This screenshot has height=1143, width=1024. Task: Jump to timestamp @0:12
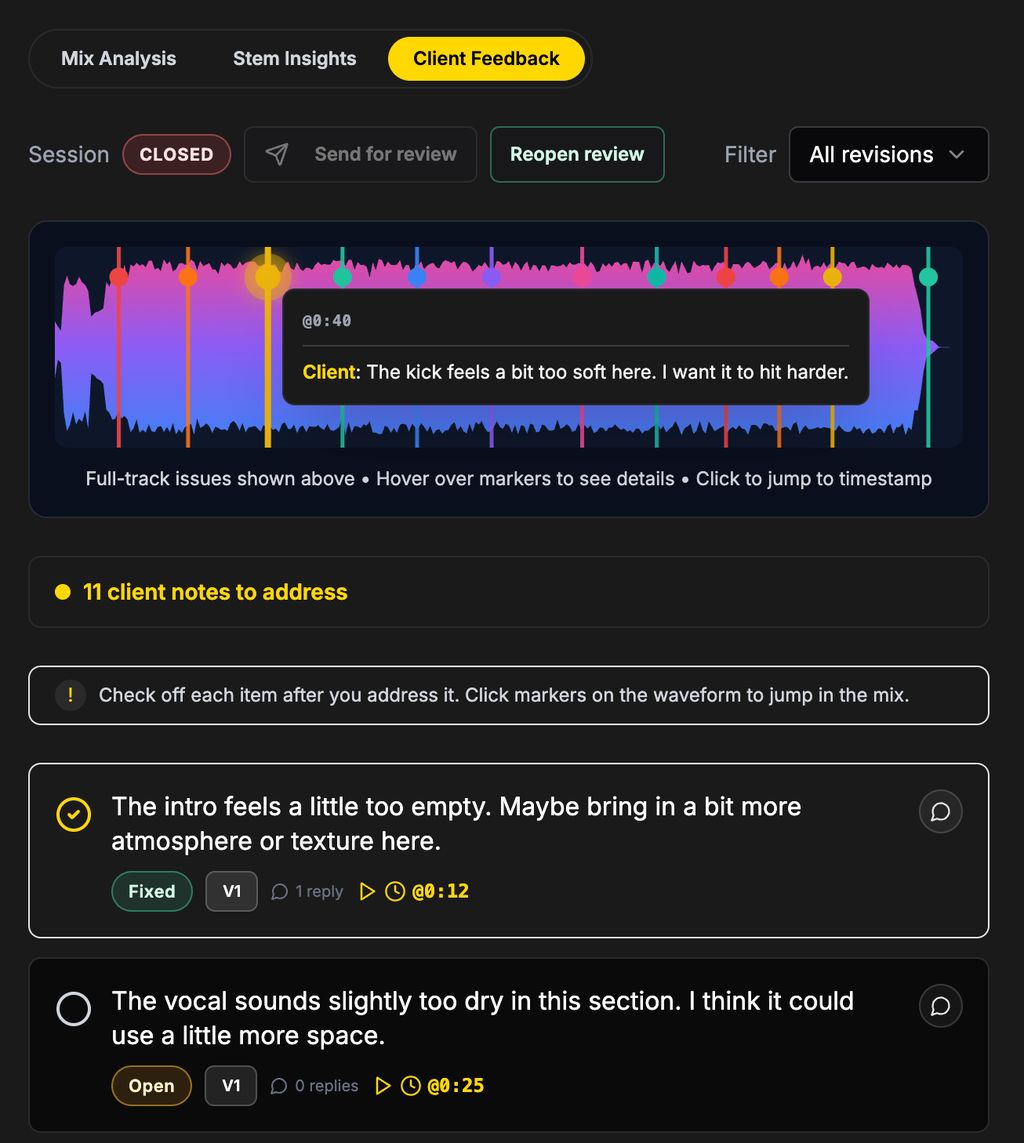point(441,891)
